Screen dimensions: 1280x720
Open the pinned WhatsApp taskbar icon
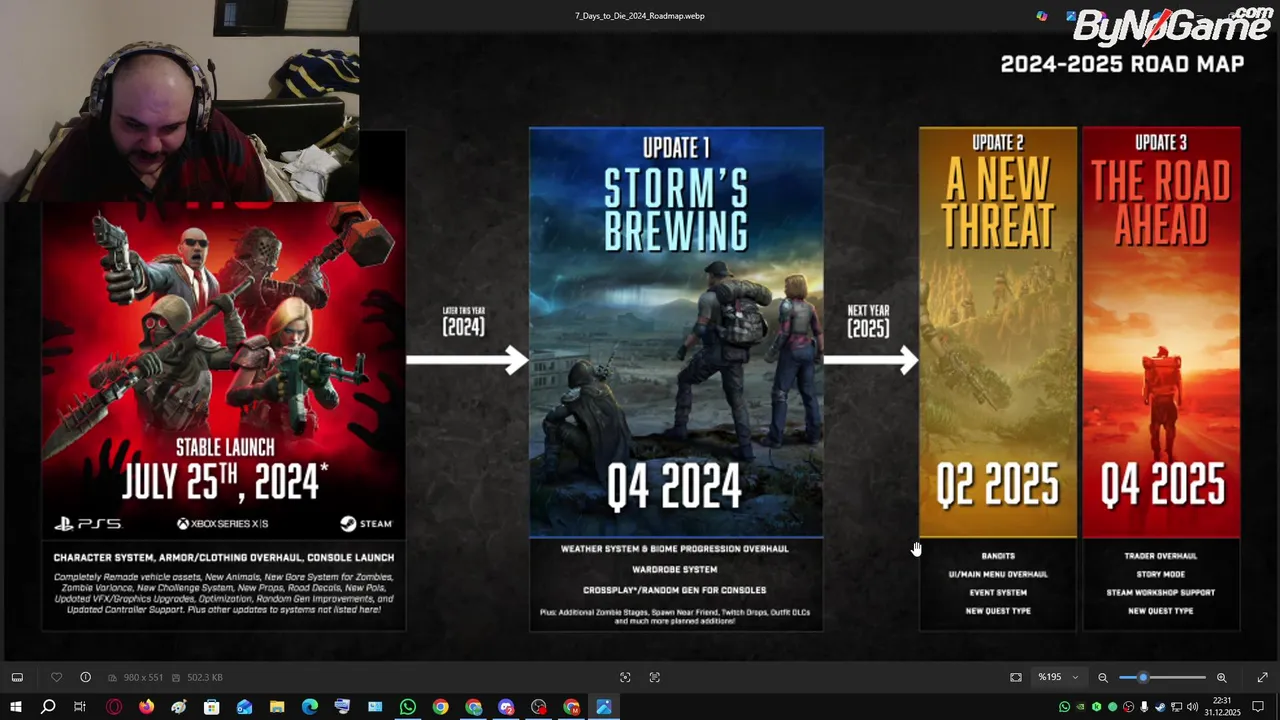pos(408,707)
